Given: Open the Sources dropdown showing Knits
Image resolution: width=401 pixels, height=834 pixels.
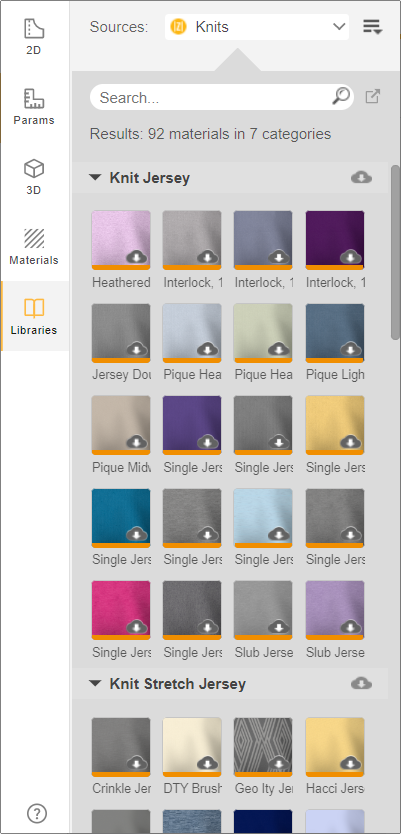Looking at the screenshot, I should pyautogui.click(x=257, y=27).
